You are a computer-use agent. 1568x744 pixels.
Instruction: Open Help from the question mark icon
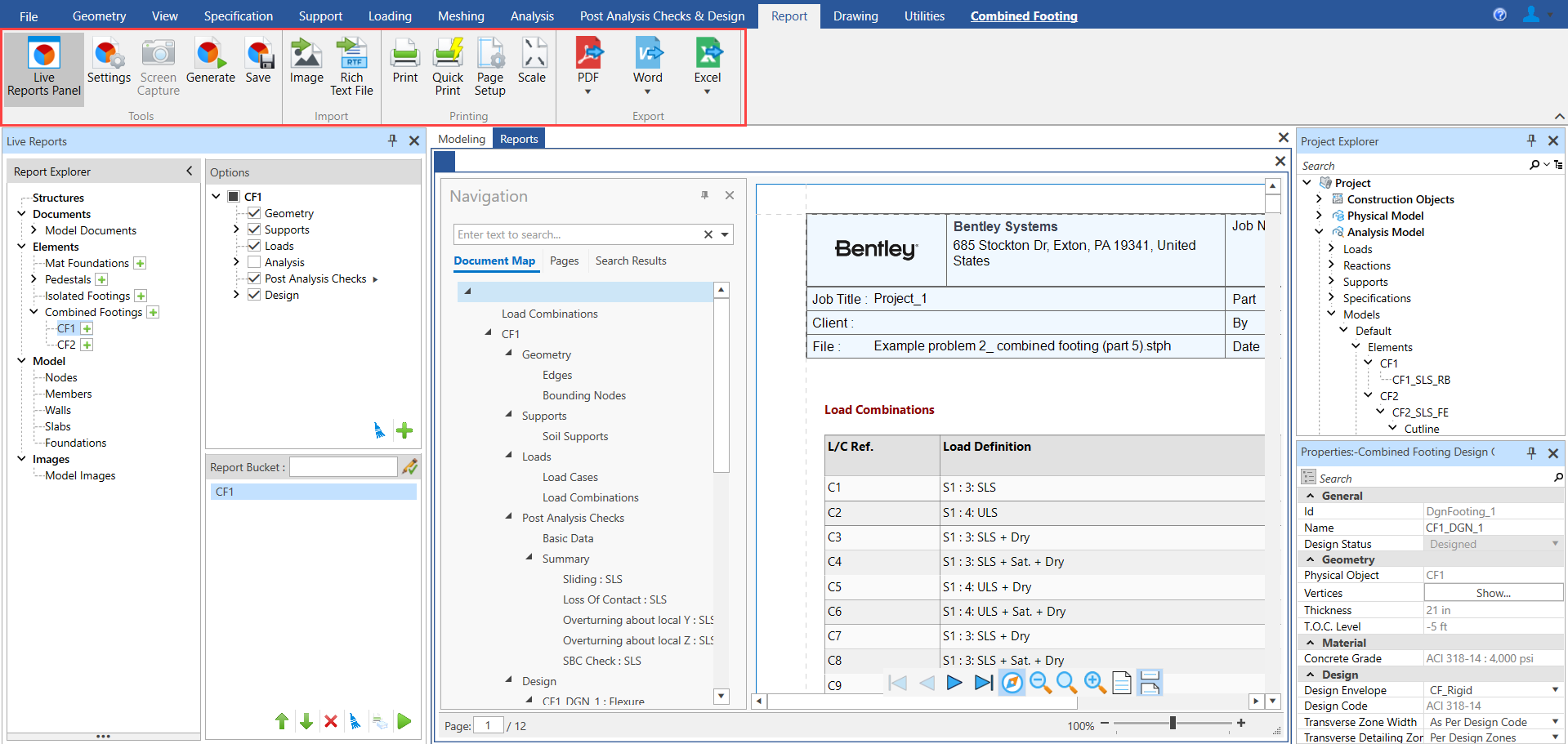[x=1499, y=15]
